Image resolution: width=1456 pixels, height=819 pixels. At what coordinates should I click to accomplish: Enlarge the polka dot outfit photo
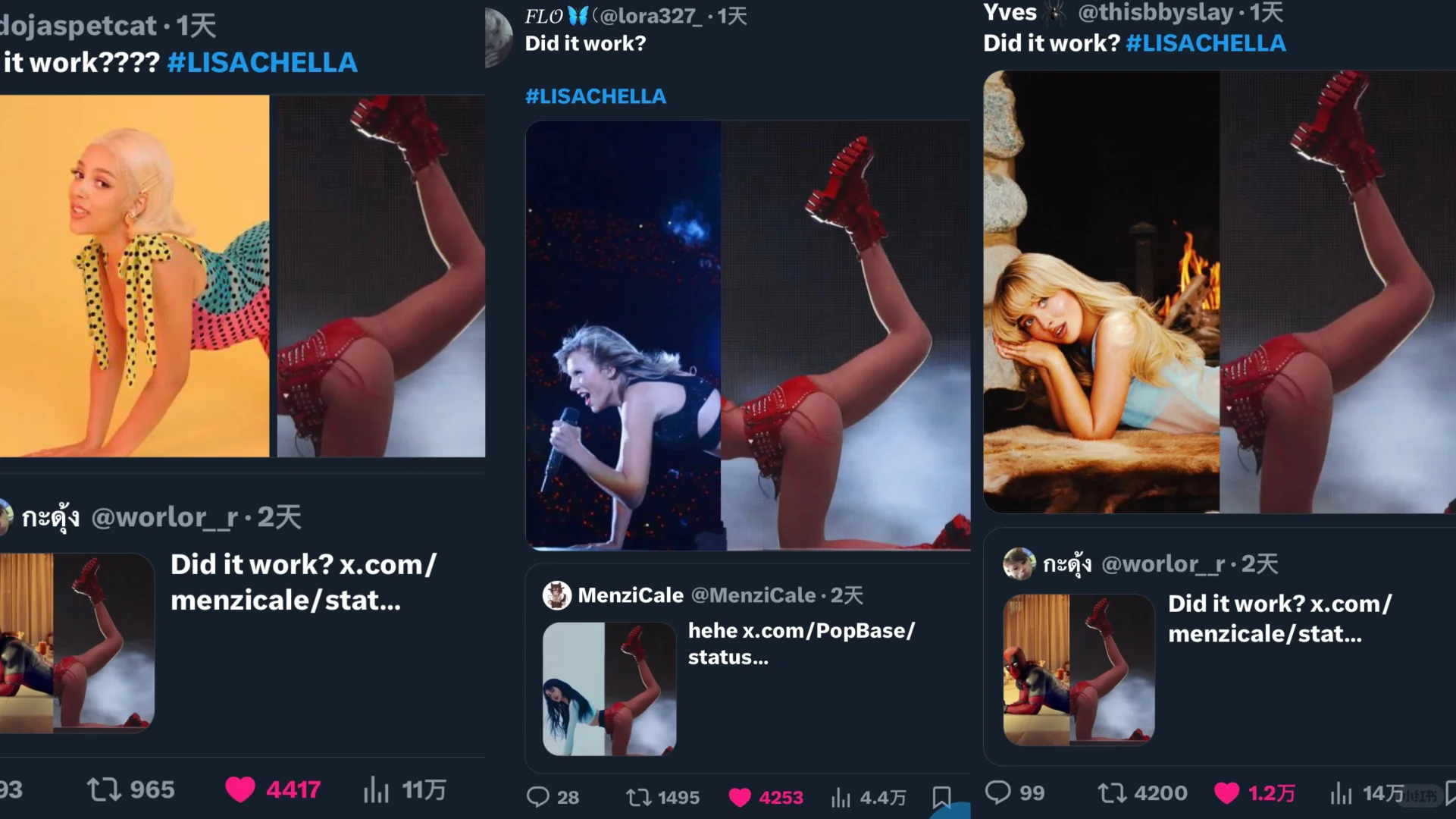134,276
